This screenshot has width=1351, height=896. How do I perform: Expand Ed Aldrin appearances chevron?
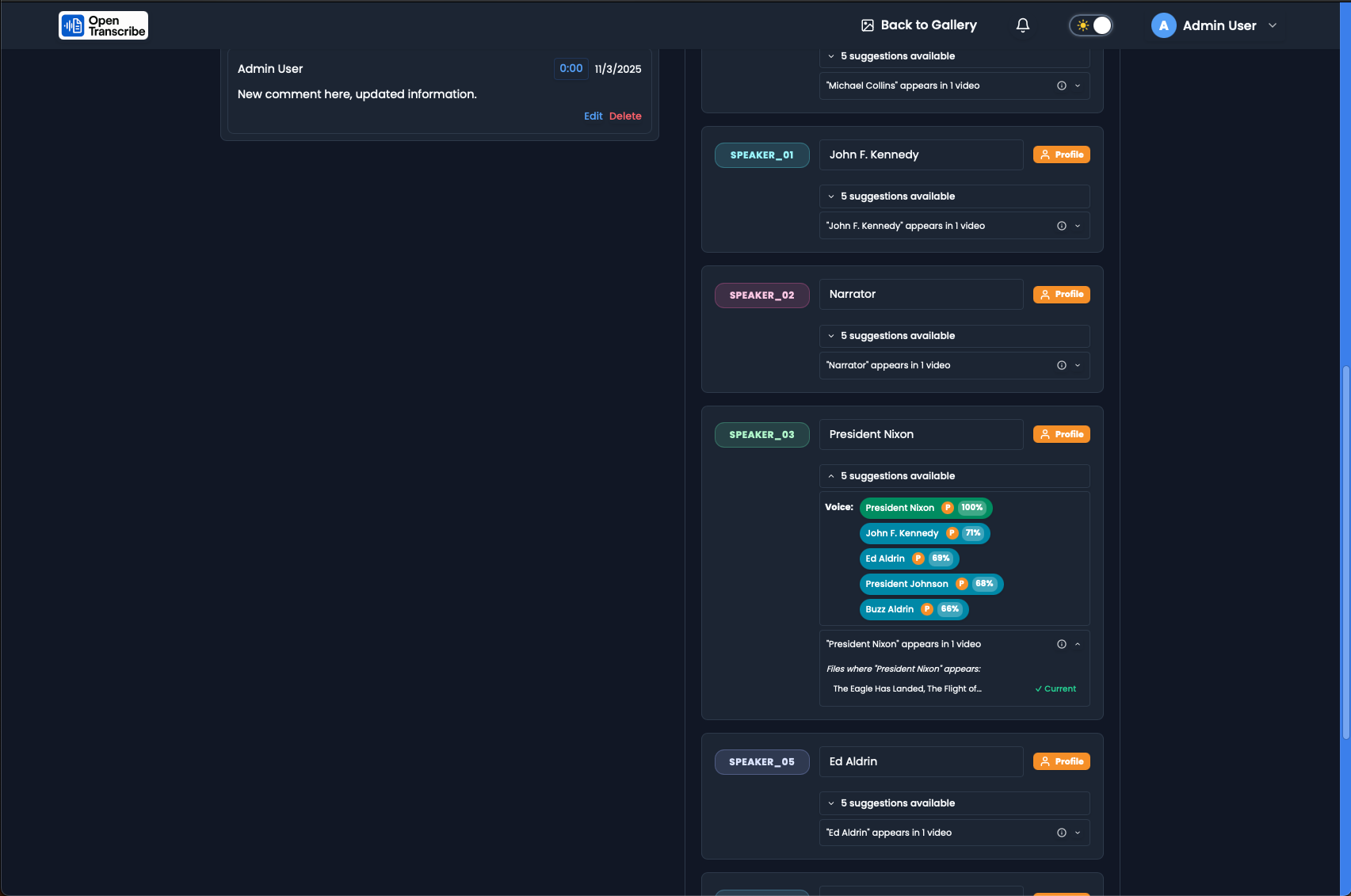1078,833
